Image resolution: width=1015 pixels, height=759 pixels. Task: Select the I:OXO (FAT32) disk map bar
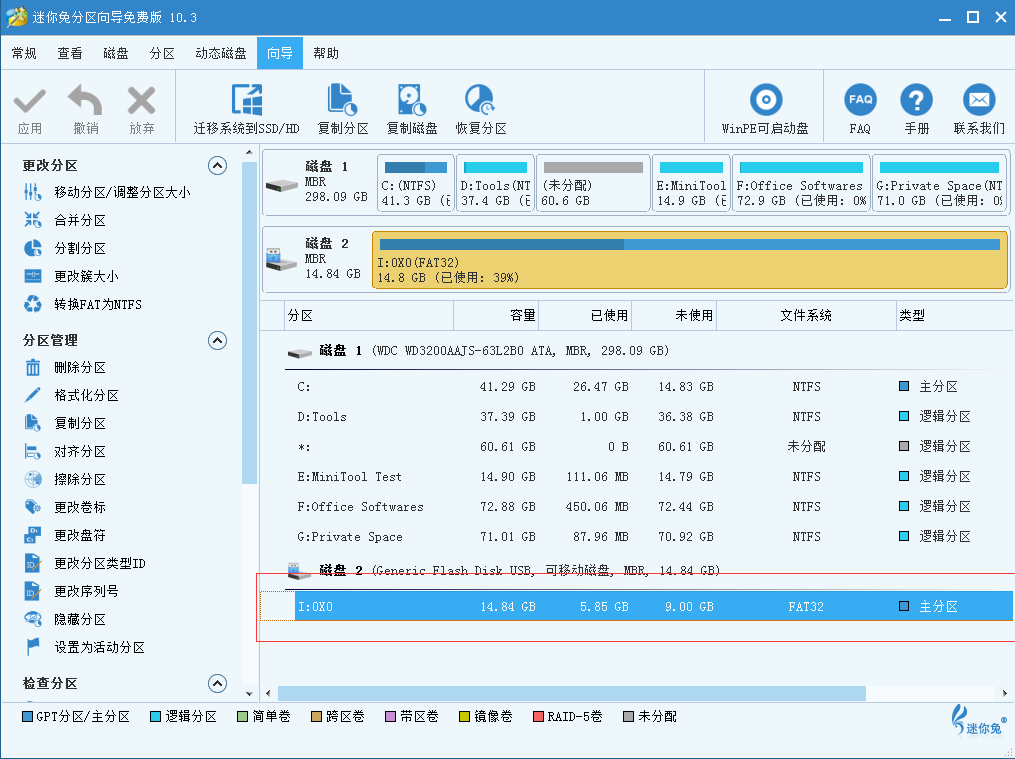(690, 260)
